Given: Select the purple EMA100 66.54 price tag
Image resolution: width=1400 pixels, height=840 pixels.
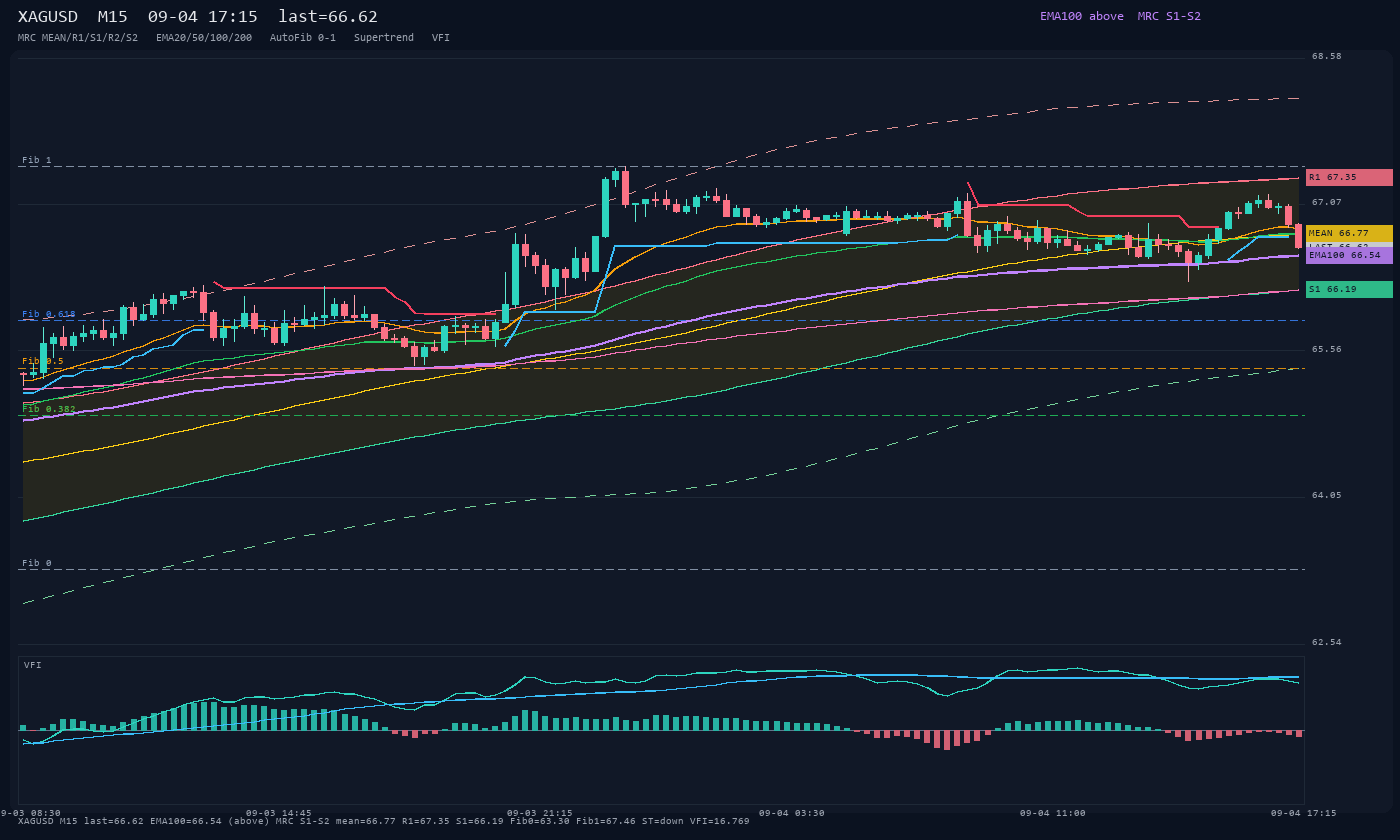Looking at the screenshot, I should click(x=1349, y=255).
